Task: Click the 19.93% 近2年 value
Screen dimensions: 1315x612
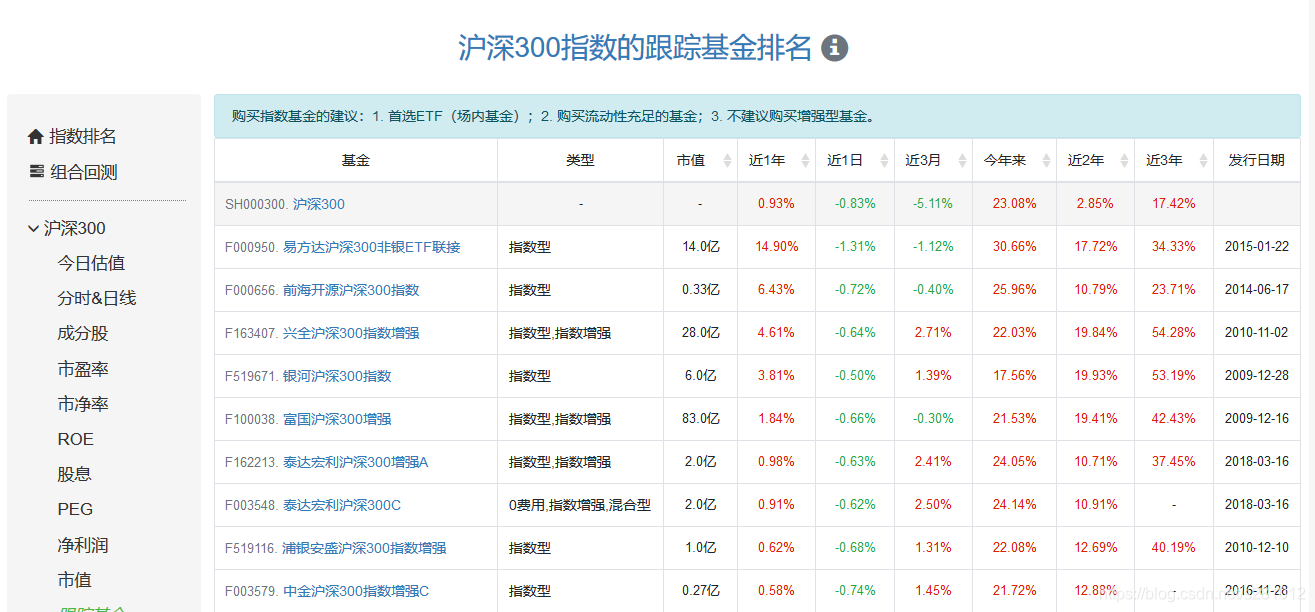Action: pyautogui.click(x=1096, y=376)
